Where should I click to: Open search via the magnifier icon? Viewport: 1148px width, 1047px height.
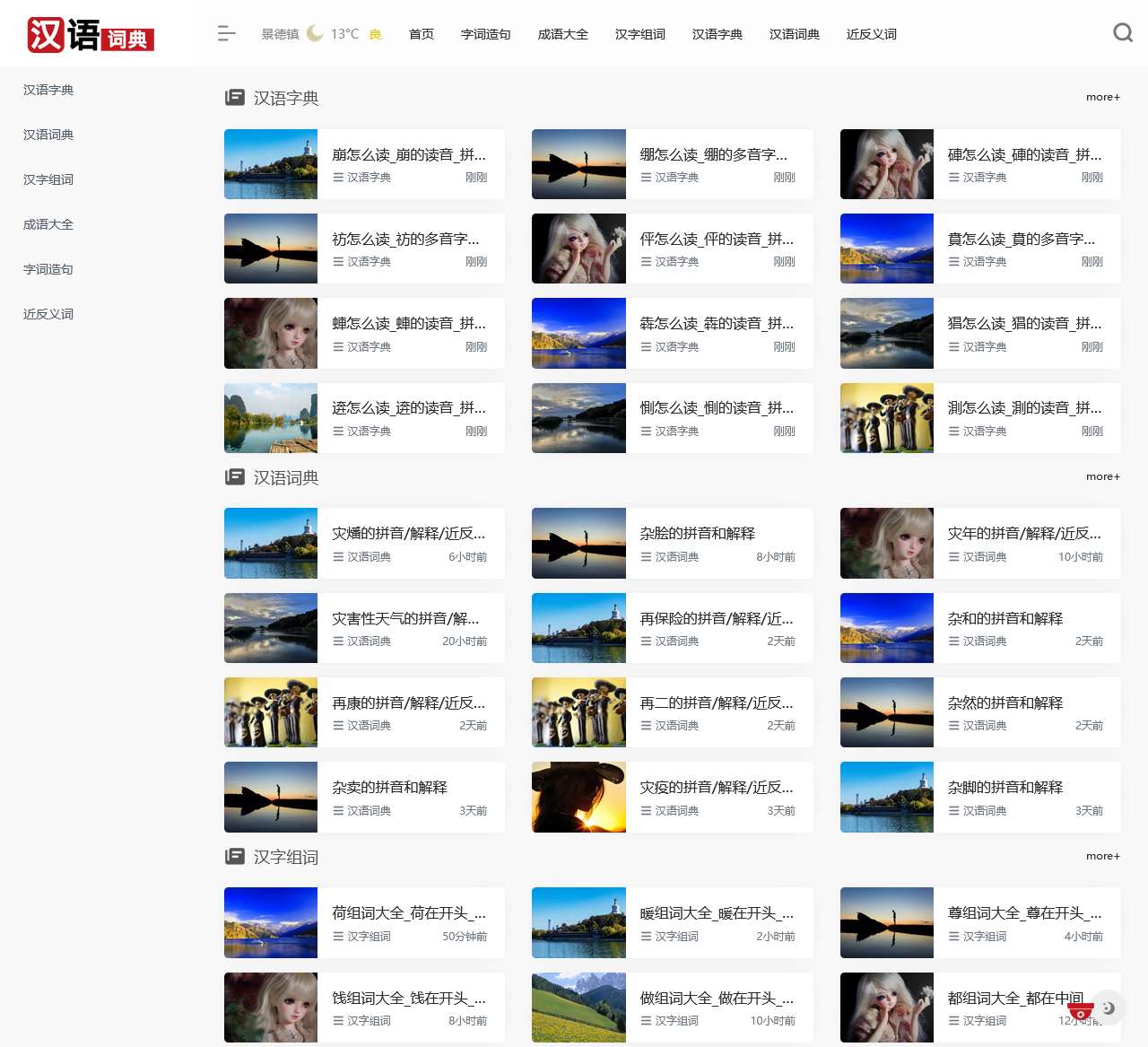click(x=1123, y=33)
